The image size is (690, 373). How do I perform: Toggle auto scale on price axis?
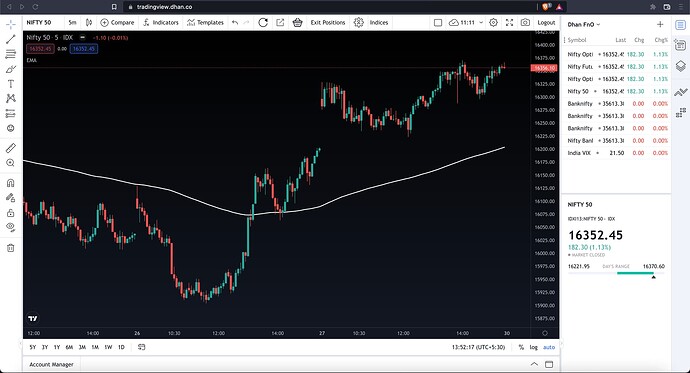(x=549, y=347)
